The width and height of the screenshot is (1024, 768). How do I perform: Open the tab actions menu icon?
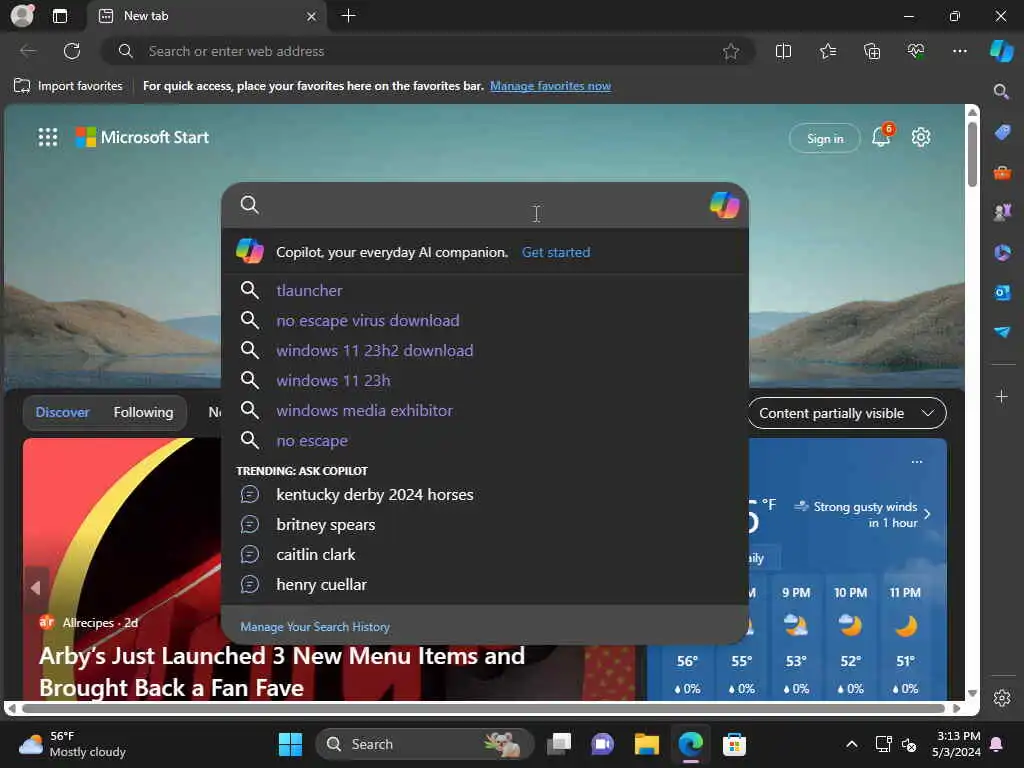(x=59, y=16)
